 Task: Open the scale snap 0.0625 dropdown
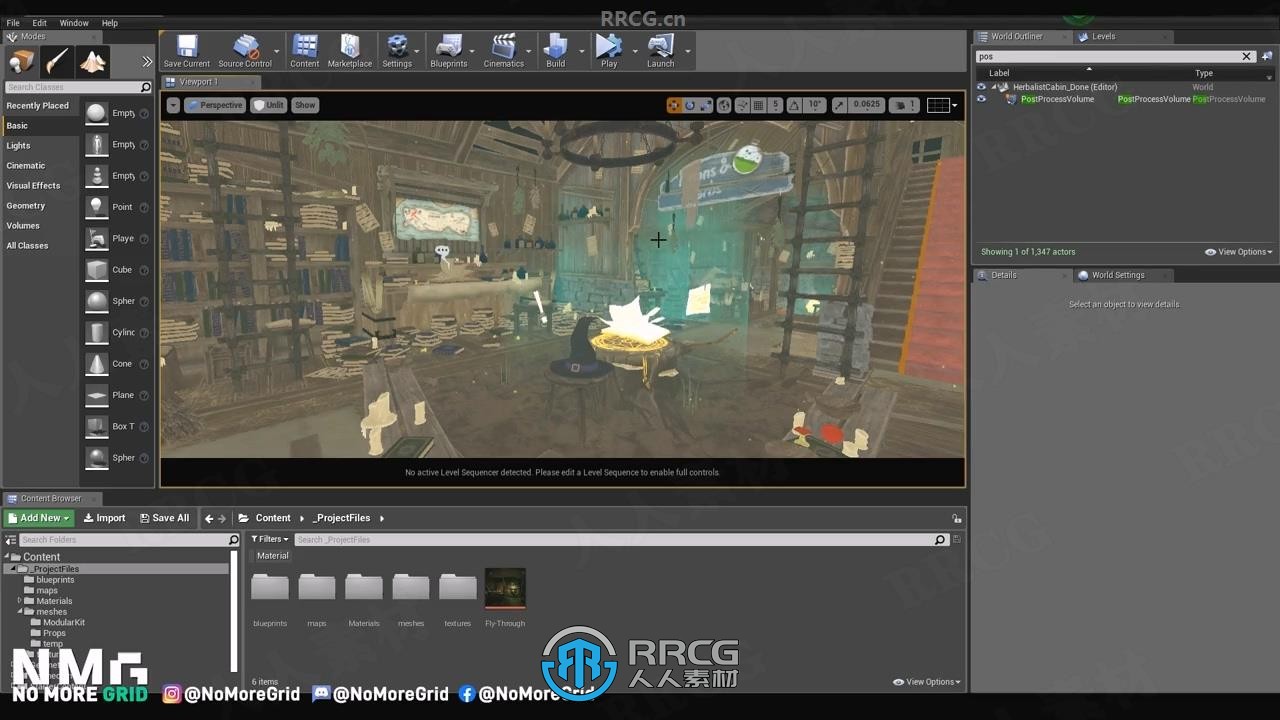pyautogui.click(x=867, y=105)
